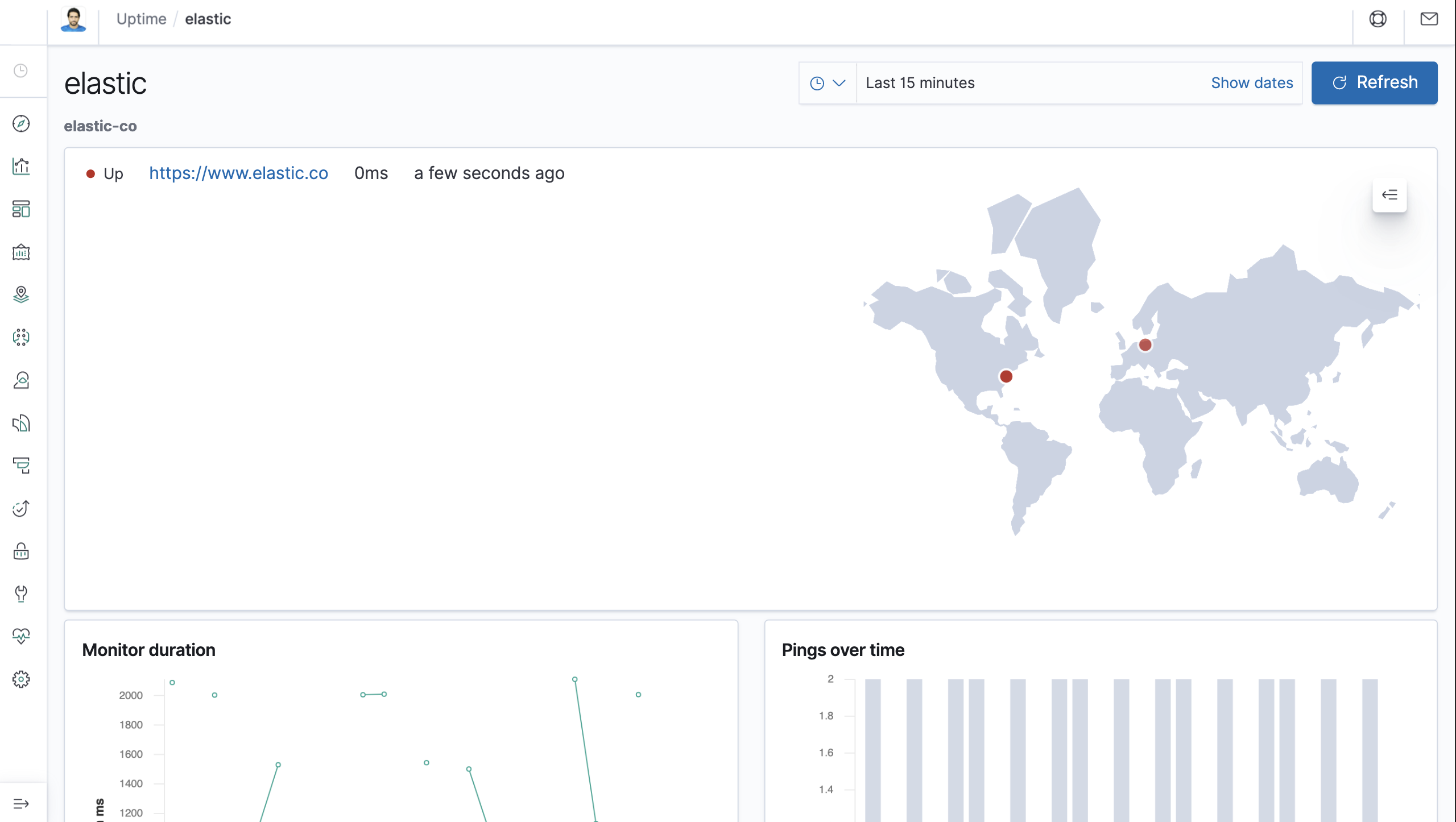This screenshot has width=1456, height=822.
Task: Click the red Europe location marker
Action: (x=1145, y=345)
